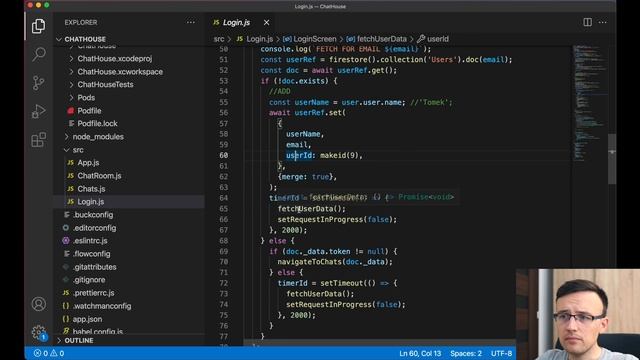Open editor more actions ellipsis
Viewport: 640px width, 360px height.
[x=602, y=22]
